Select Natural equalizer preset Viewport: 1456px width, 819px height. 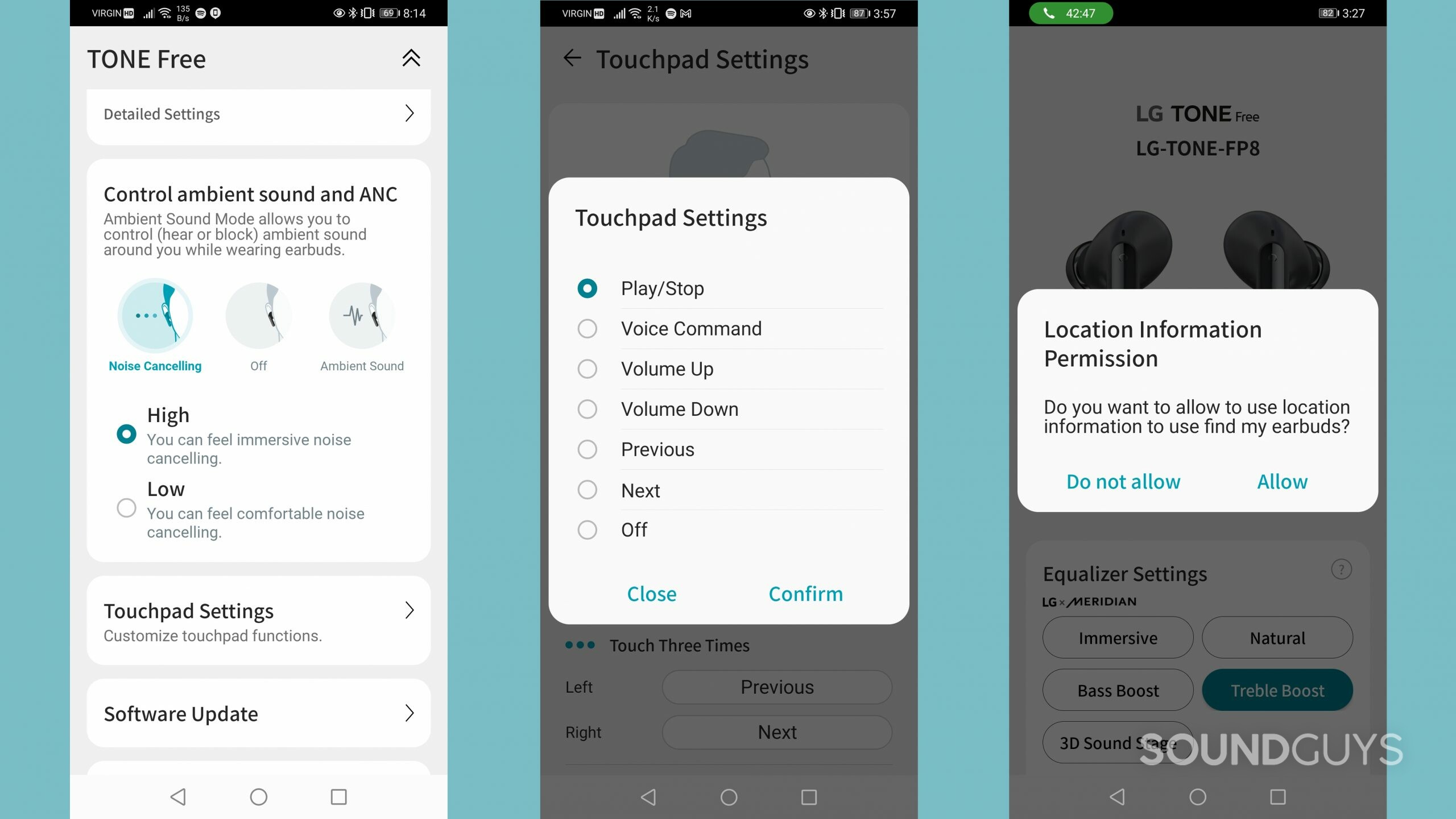[1278, 637]
